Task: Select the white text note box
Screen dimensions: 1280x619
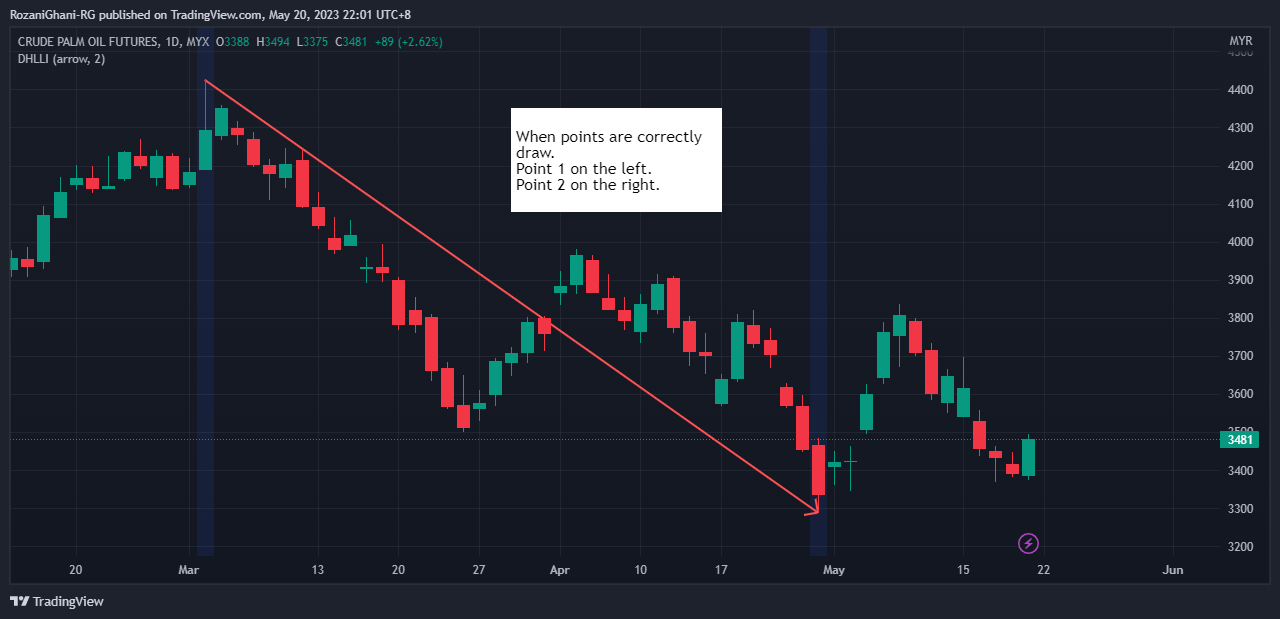Action: (x=616, y=160)
